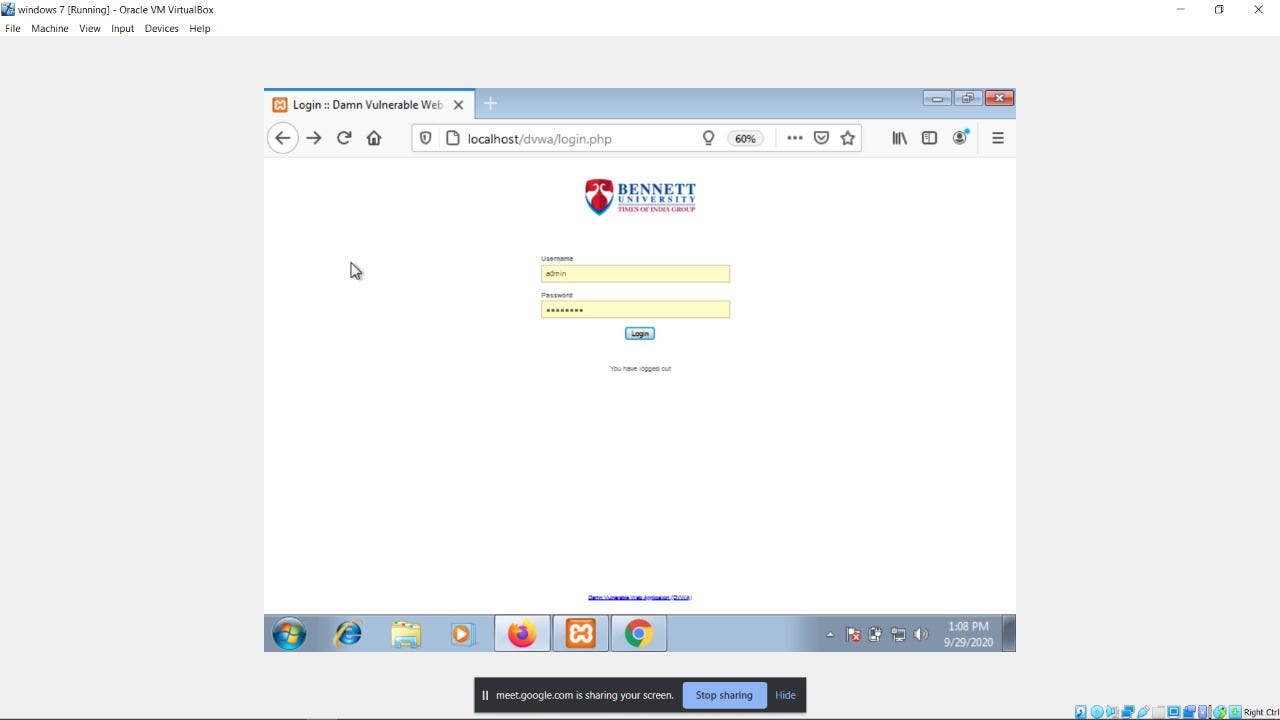
Task: Open the VirtualBox Input menu
Action: pos(122,28)
